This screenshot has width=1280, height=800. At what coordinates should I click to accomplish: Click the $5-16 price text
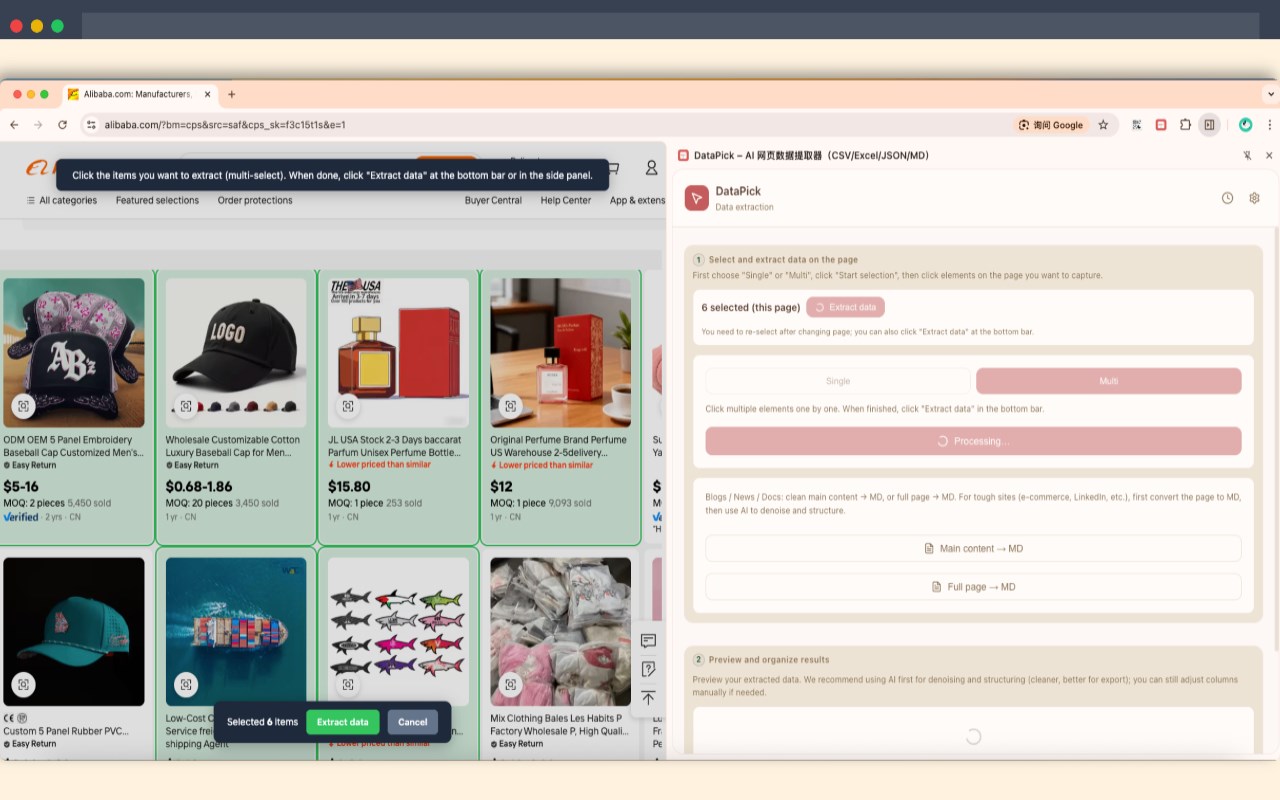pyautogui.click(x=21, y=487)
